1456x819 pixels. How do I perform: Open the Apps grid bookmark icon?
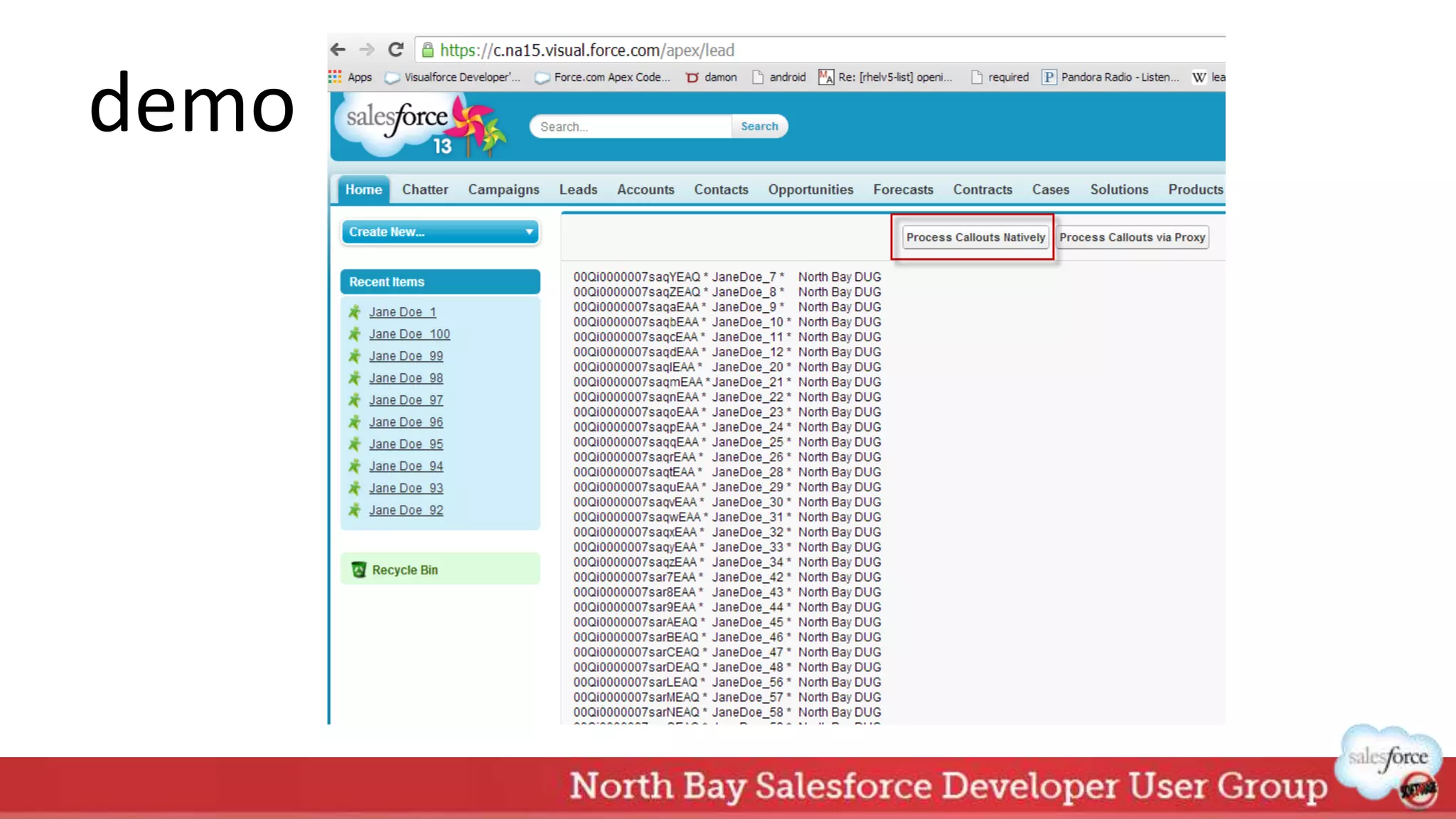click(335, 77)
